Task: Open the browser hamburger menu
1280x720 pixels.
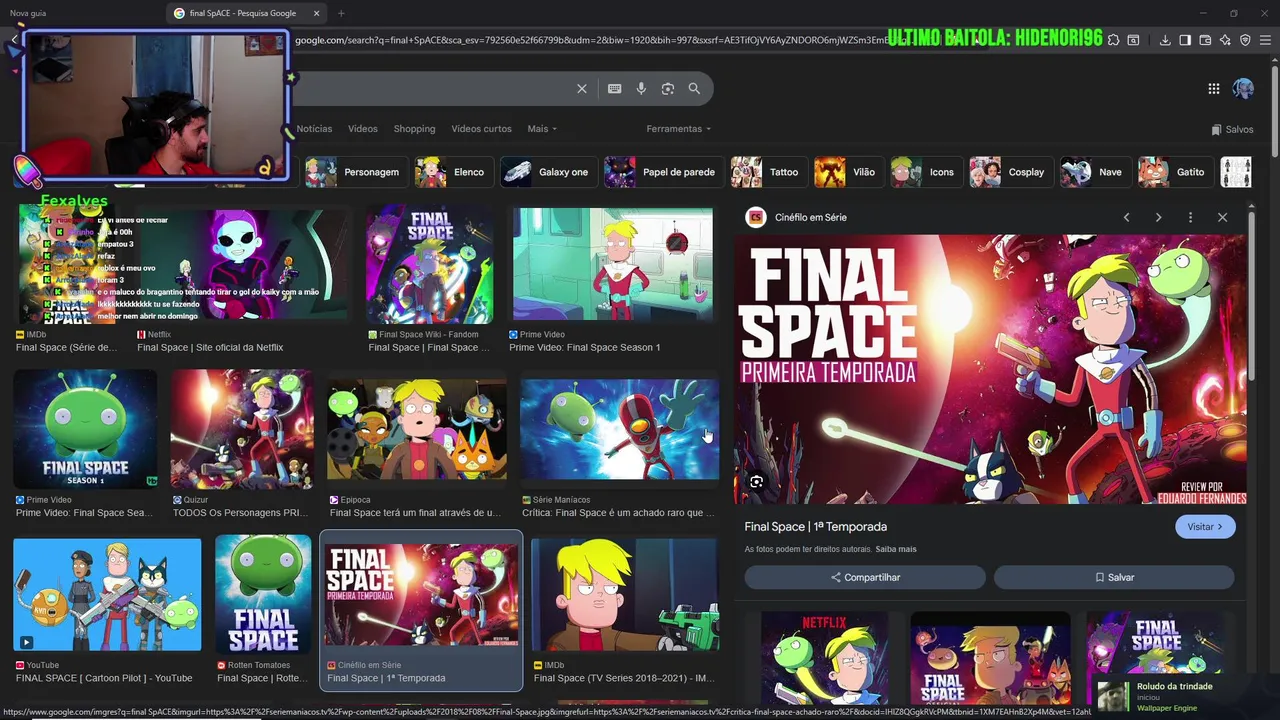Action: pos(1265,40)
